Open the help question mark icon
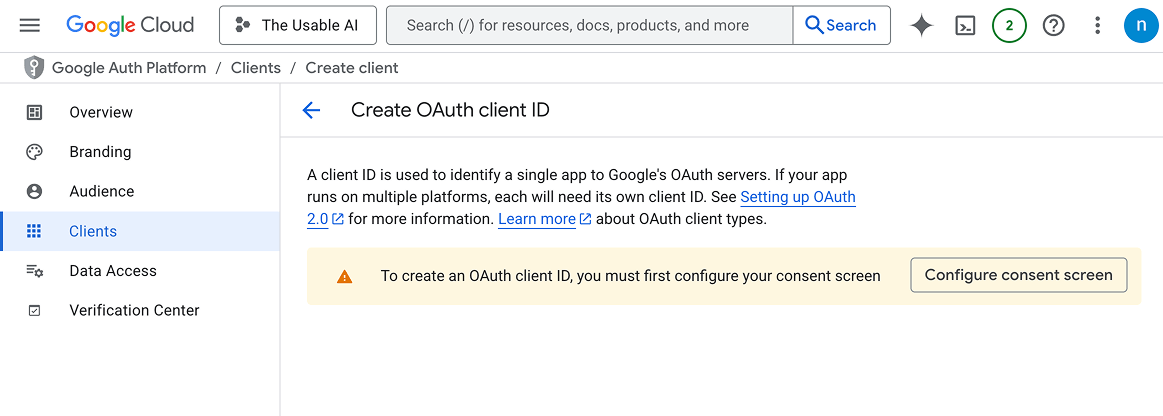The width and height of the screenshot is (1163, 416). pos(1053,26)
